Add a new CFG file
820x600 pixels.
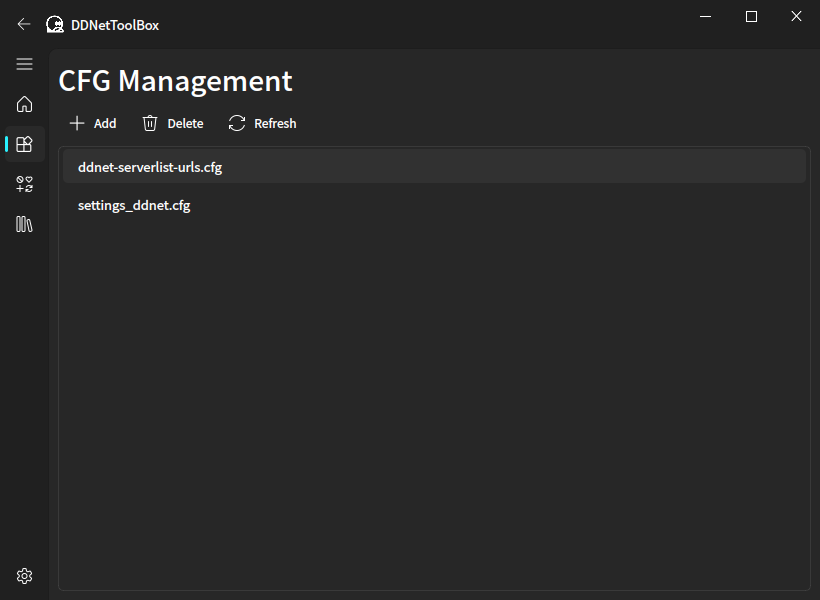[x=93, y=123]
